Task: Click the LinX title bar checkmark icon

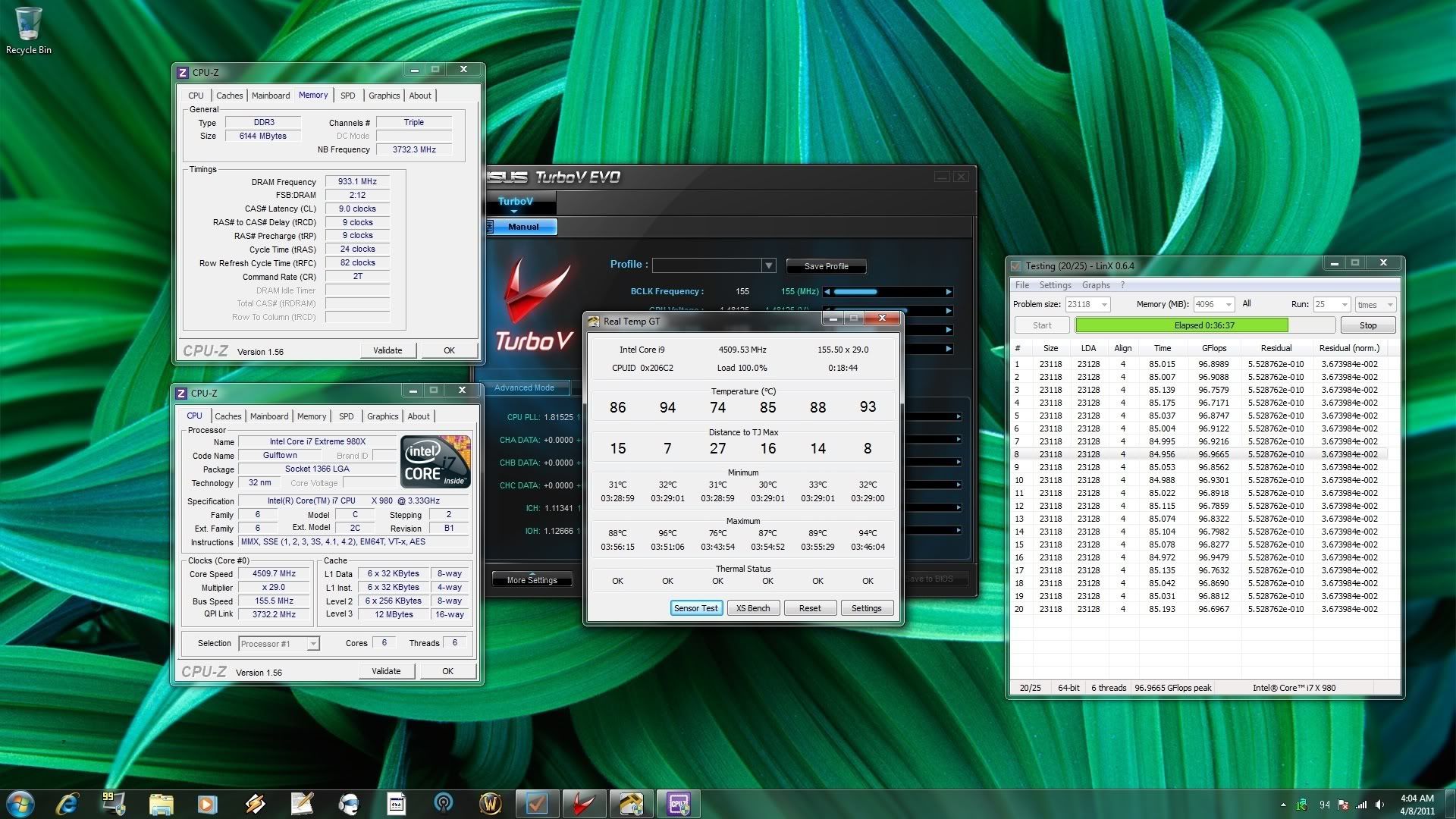Action: click(1016, 266)
